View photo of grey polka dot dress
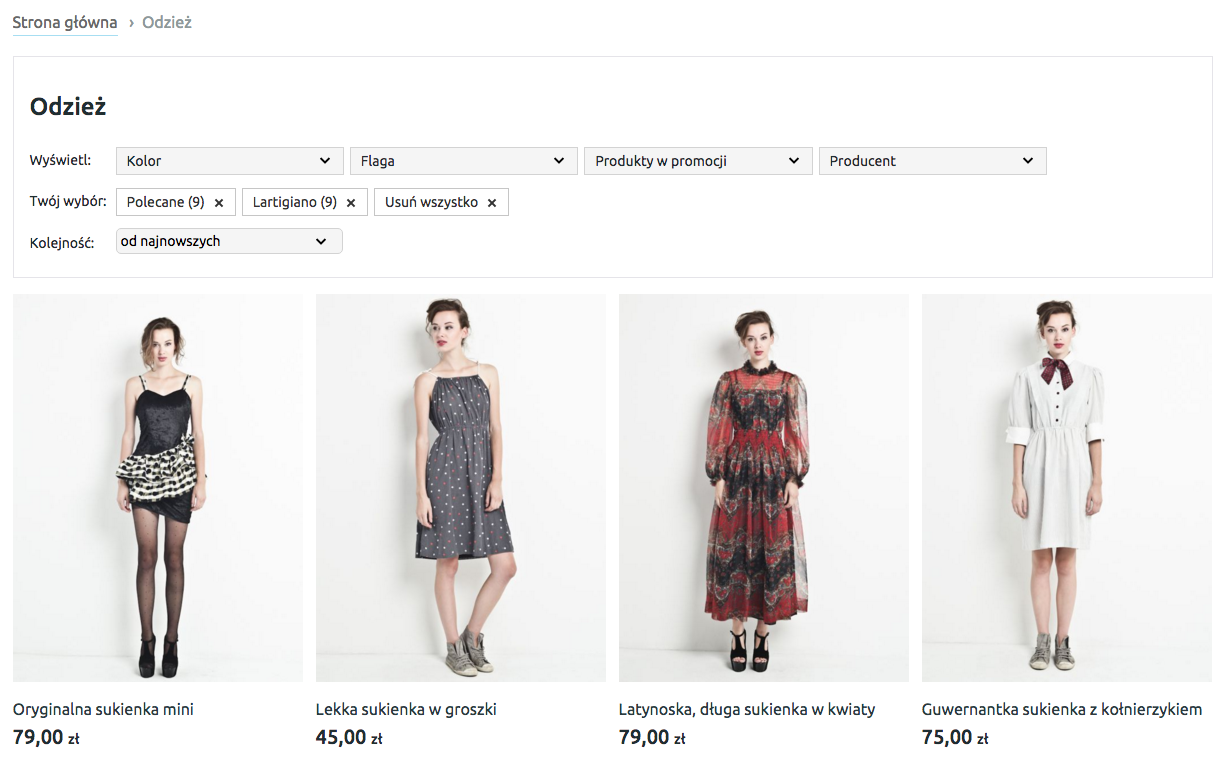This screenshot has width=1228, height=766. [x=461, y=488]
